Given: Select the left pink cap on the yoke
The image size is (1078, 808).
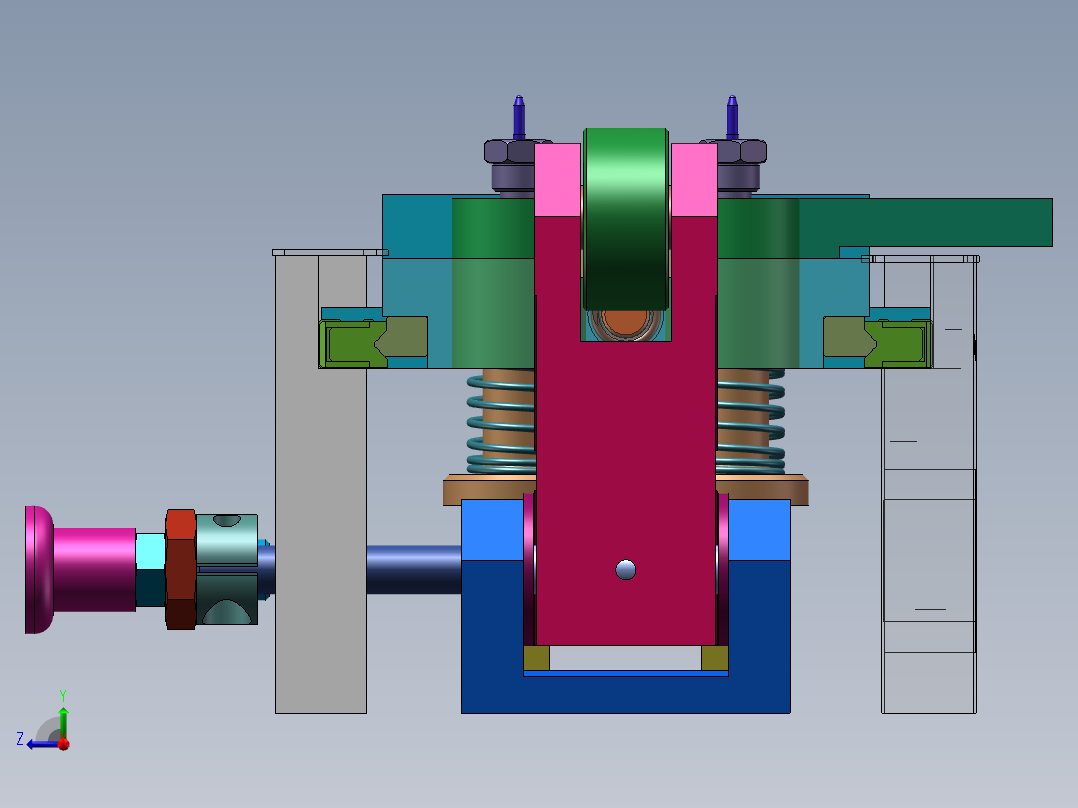Looking at the screenshot, I should pos(558,179).
